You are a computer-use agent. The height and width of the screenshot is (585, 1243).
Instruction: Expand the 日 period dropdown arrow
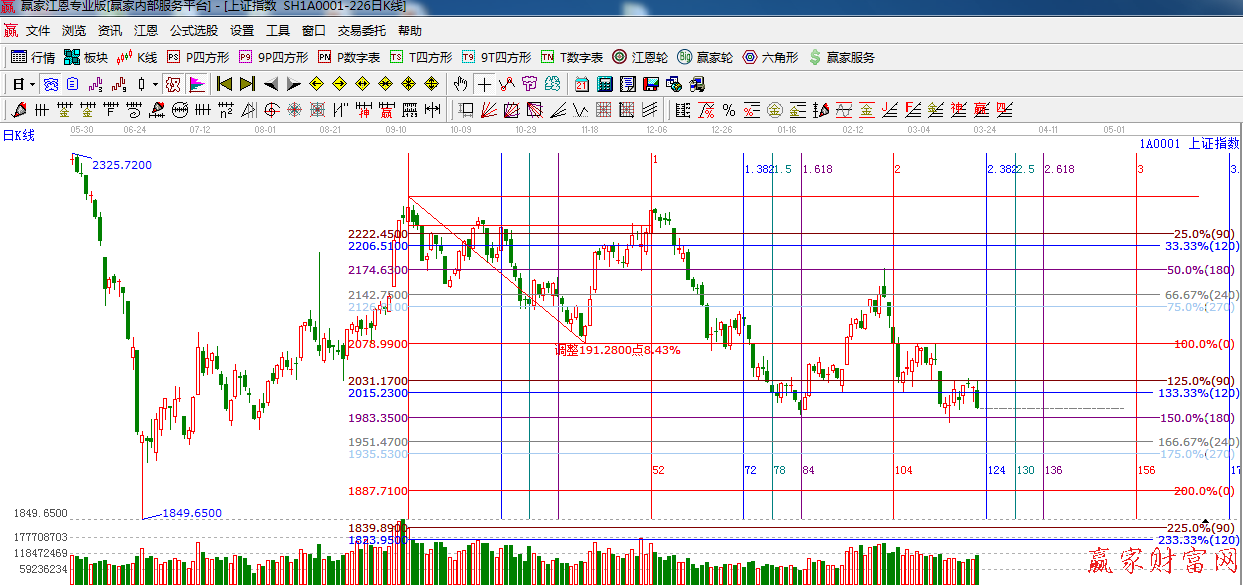(x=32, y=84)
